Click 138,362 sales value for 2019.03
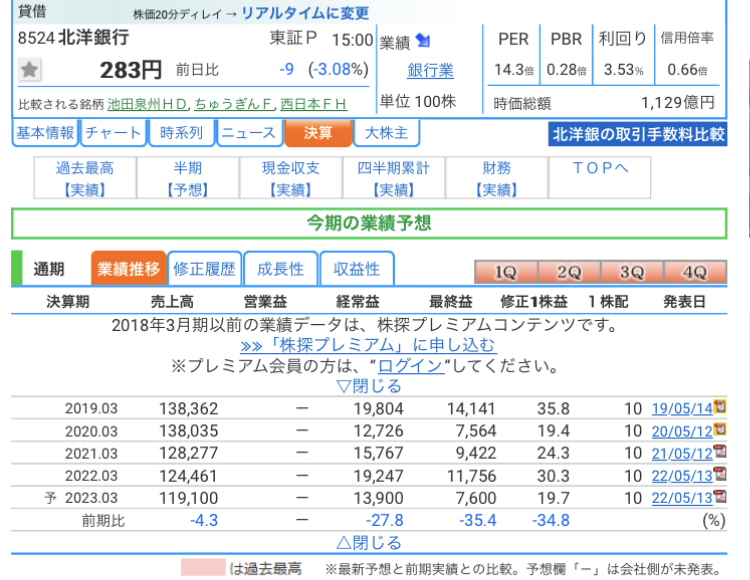 coord(188,409)
